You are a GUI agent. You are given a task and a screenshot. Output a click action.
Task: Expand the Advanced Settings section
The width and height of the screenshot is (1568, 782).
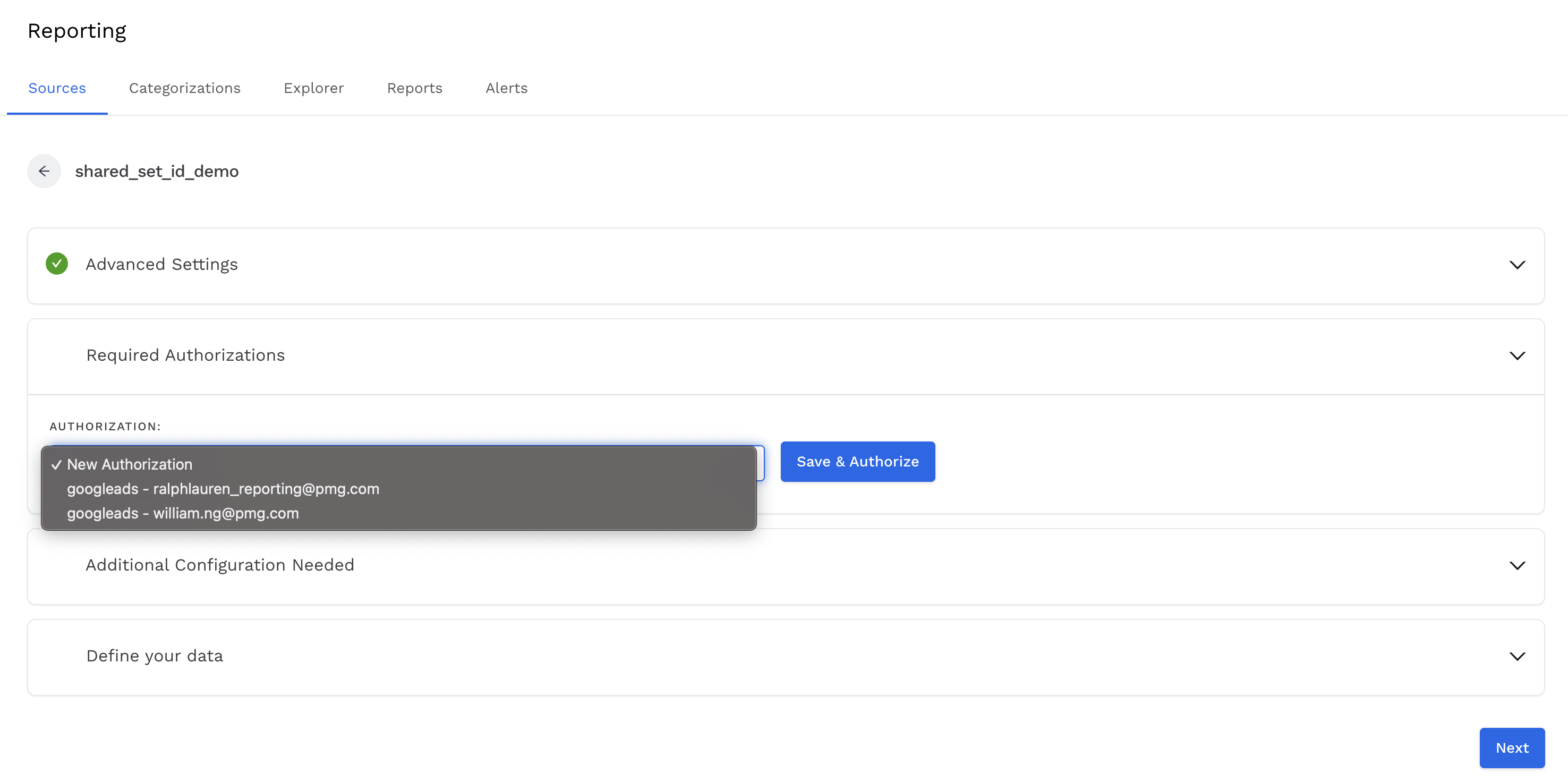(x=161, y=264)
